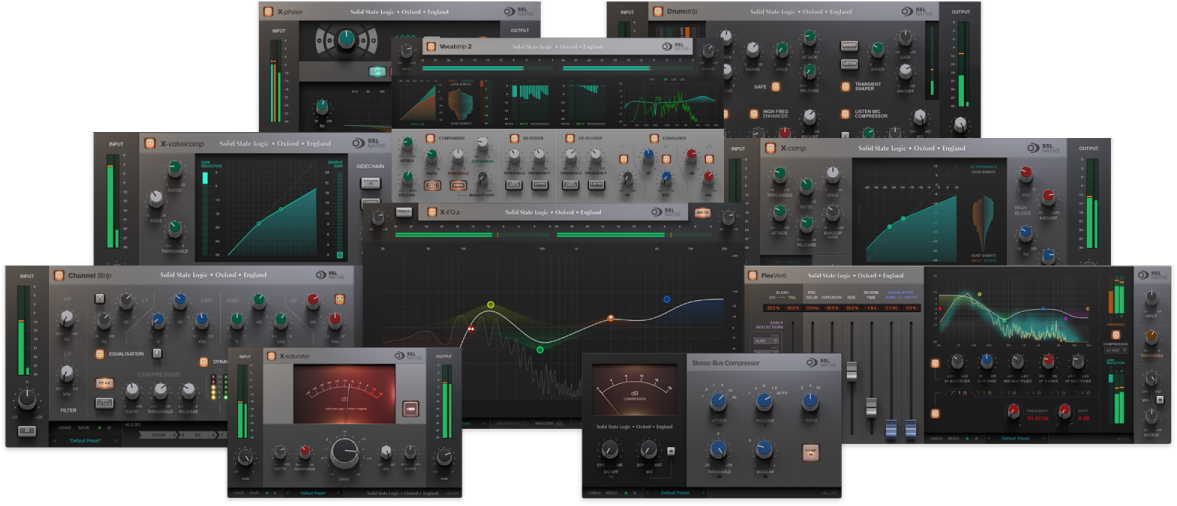Select the green band node in X-EQ 2
The image size is (1177, 506).
click(x=540, y=349)
